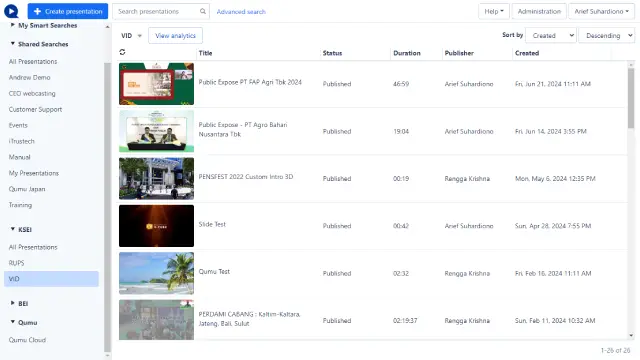The image size is (640, 360).
Task: Open the Sort by Created dropdown
Action: 551,36
